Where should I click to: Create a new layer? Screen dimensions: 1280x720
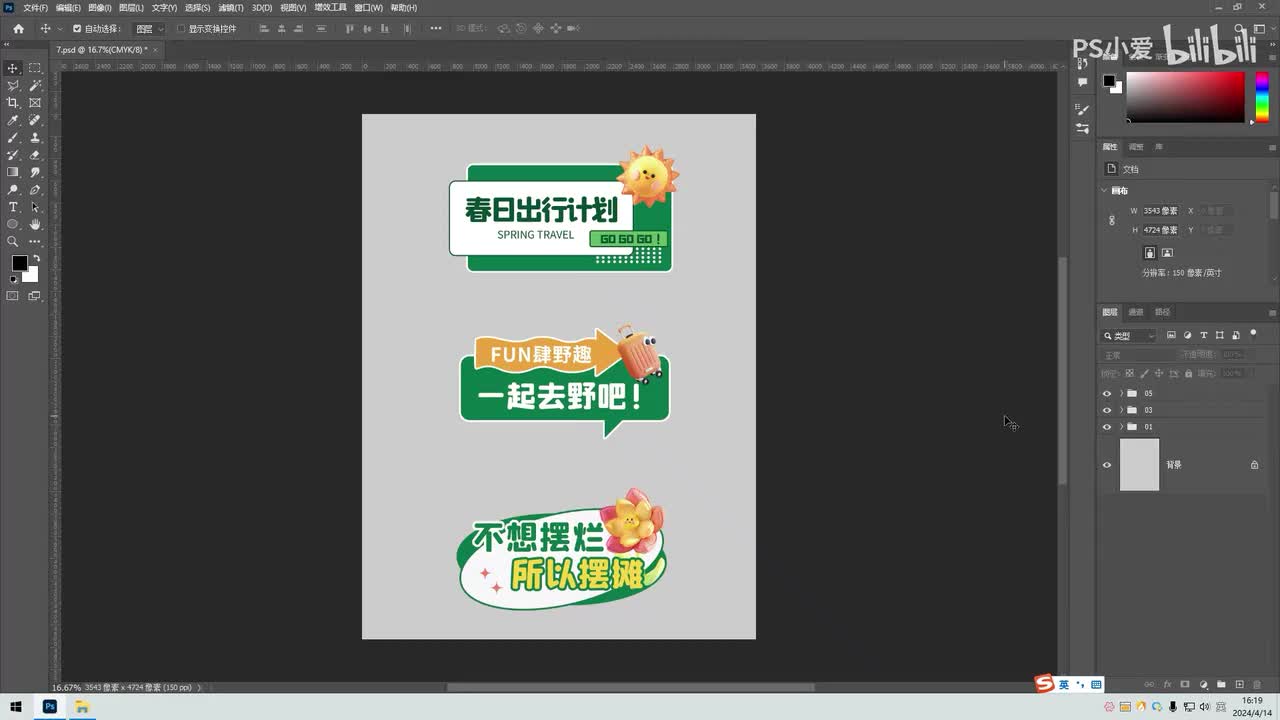pyautogui.click(x=1239, y=685)
